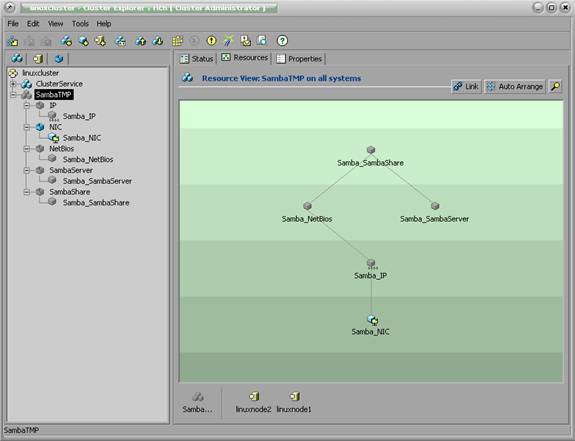This screenshot has width=575, height=441.
Task: Click the magnifier icon beside Auto Arrange
Action: coord(555,87)
